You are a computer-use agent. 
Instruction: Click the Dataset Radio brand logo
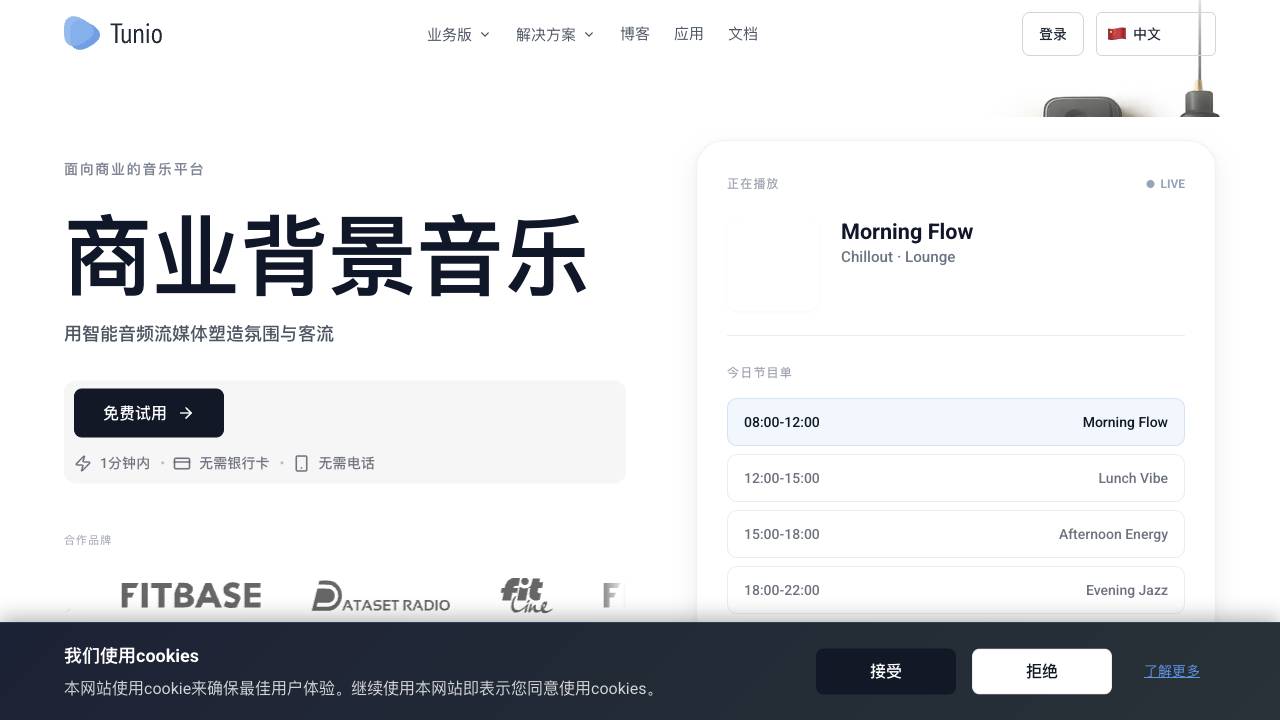click(x=381, y=596)
